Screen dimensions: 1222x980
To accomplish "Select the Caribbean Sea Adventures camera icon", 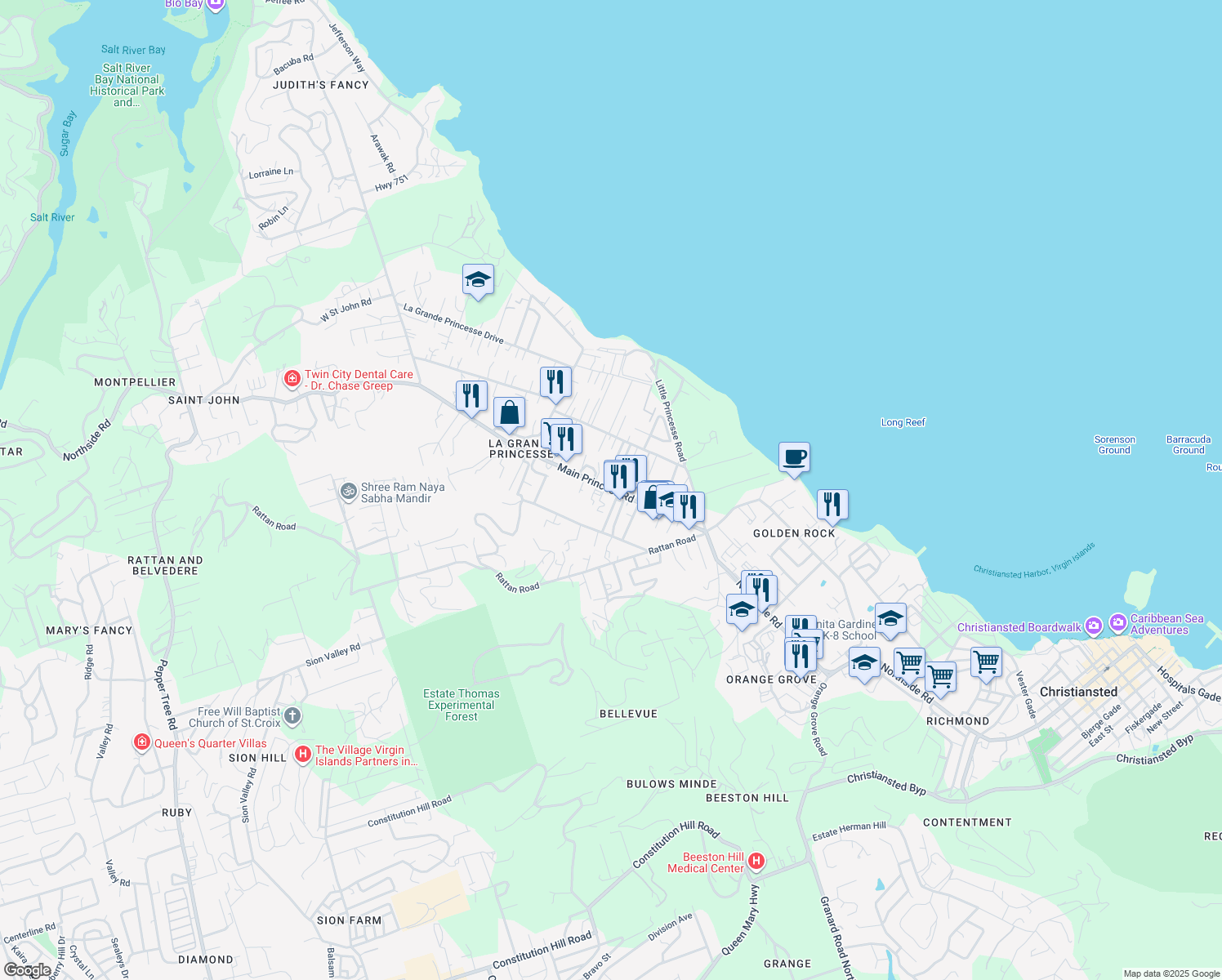I will click(x=1117, y=622).
